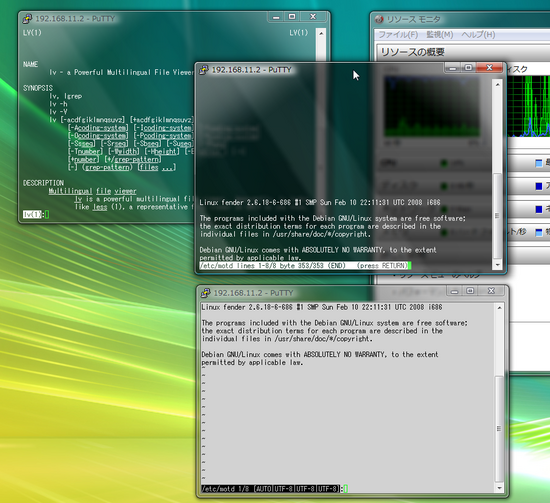Click the 'lv -h' synopsis line

[58, 104]
